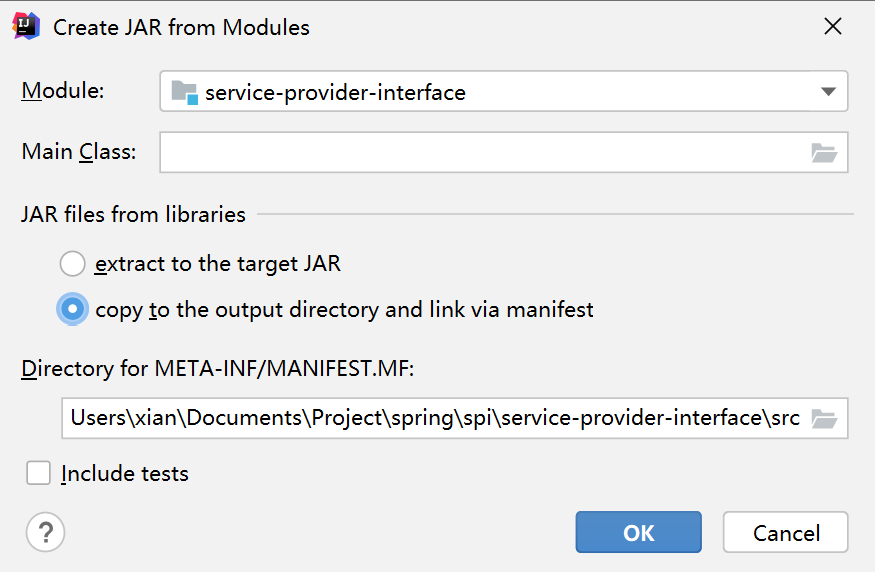Click the 'JAR files from libraries' section header
Image resolution: width=875 pixels, height=572 pixels.
pos(133,214)
